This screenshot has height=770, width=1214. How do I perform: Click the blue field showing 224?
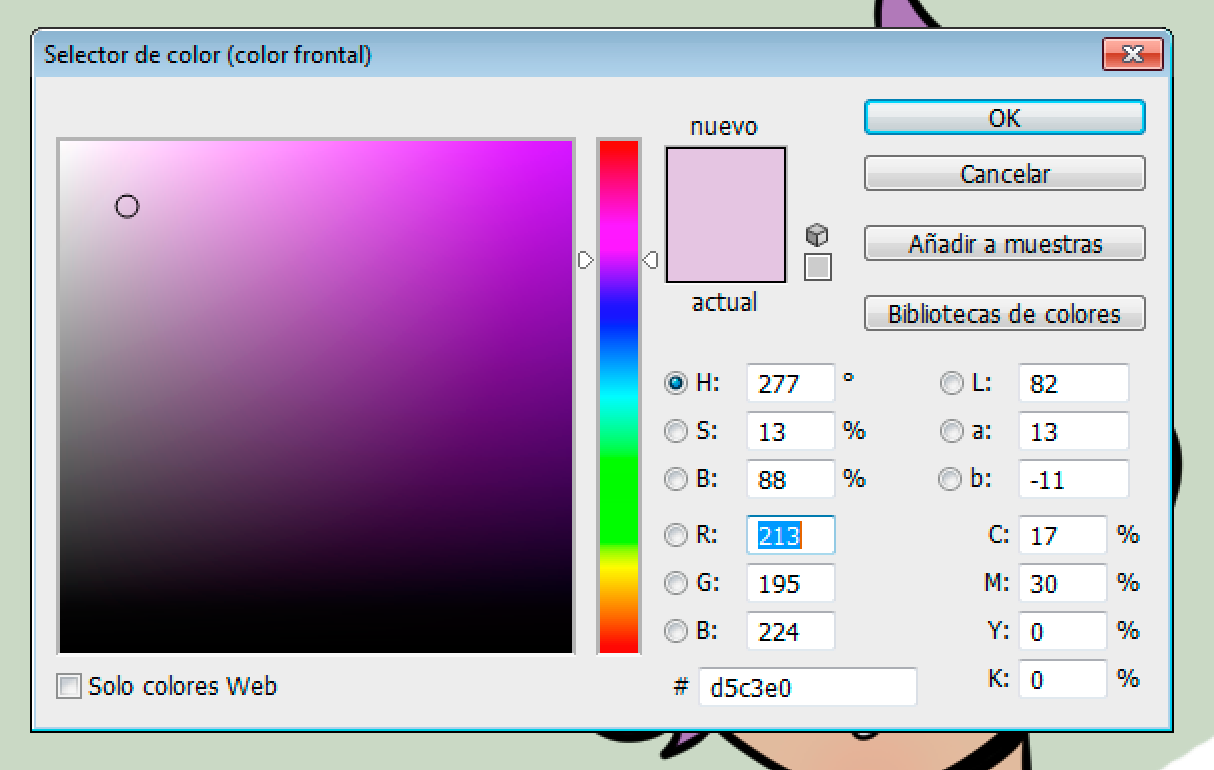tap(790, 632)
